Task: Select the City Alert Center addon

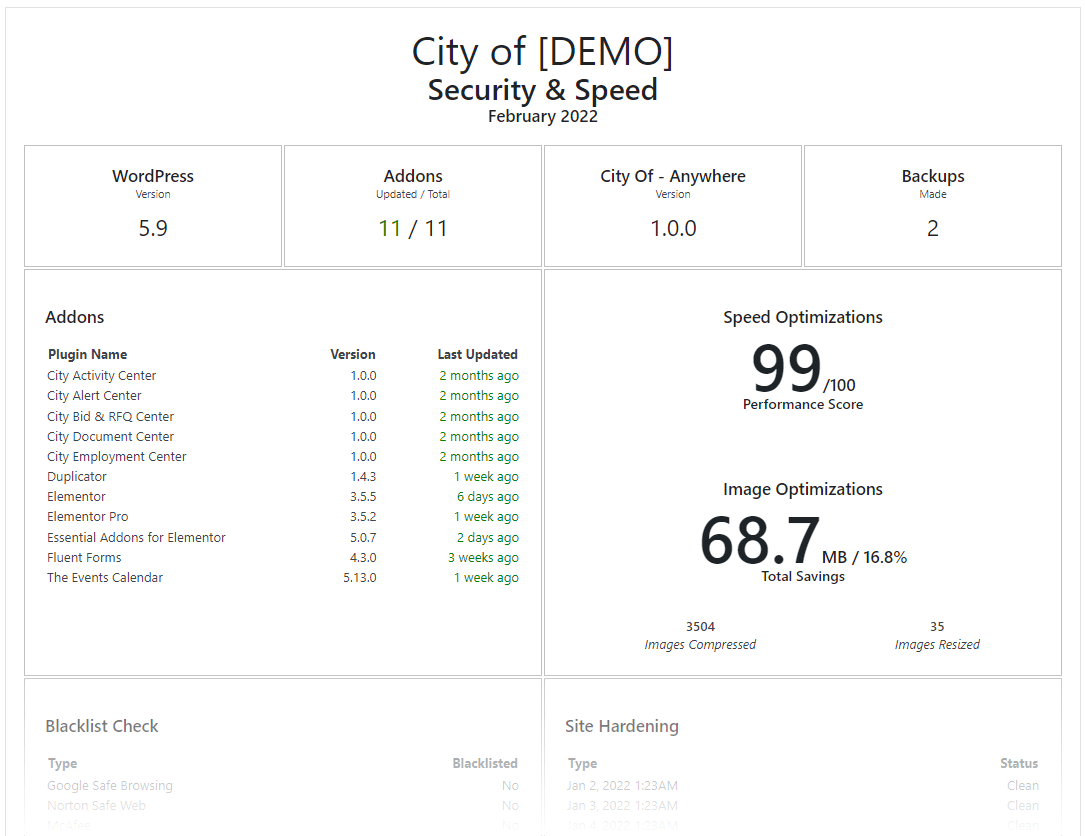Action: tap(94, 395)
